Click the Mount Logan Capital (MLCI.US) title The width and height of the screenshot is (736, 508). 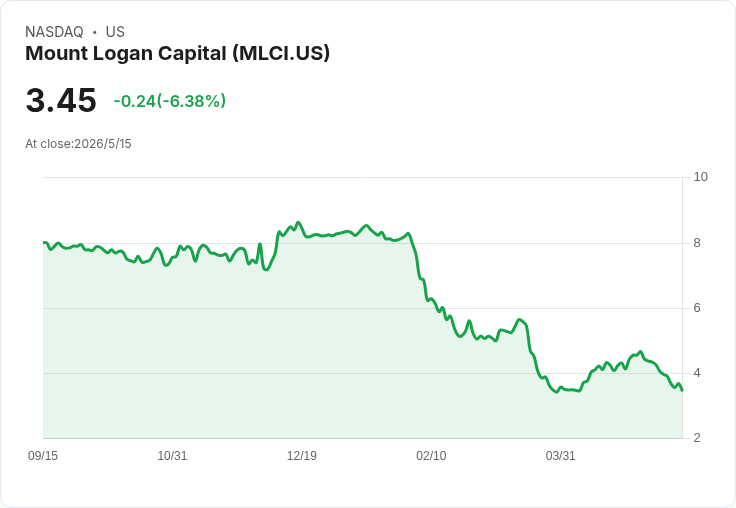pyautogui.click(x=177, y=54)
